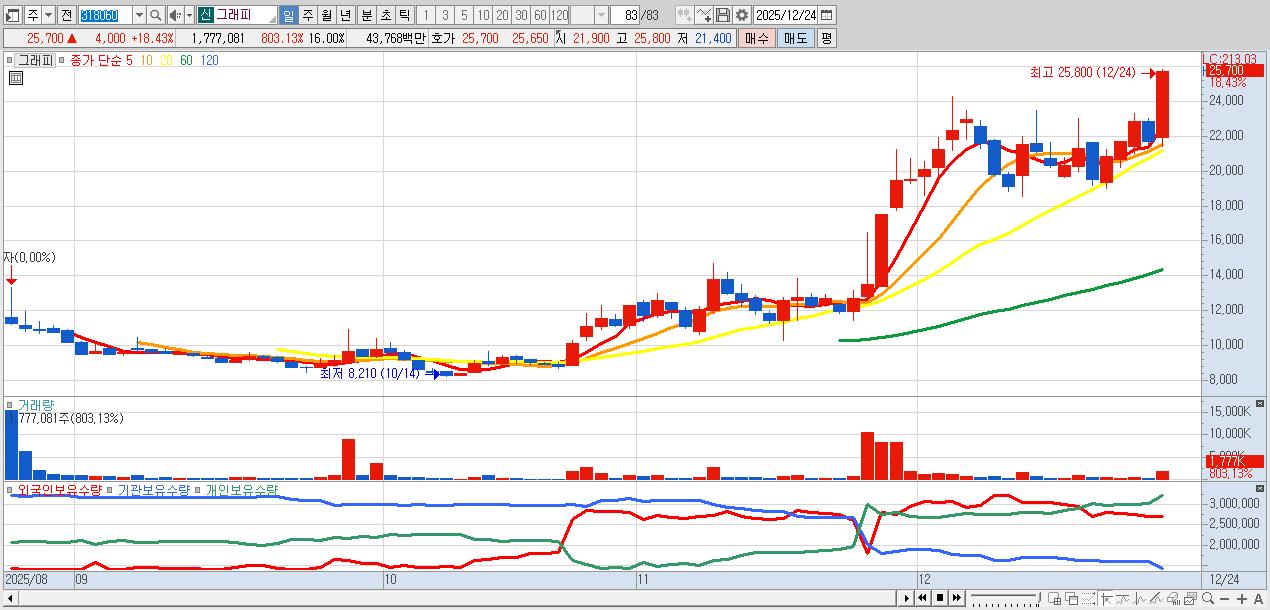Click the speaker sound icon
The width and height of the screenshot is (1270, 610).
pos(174,15)
